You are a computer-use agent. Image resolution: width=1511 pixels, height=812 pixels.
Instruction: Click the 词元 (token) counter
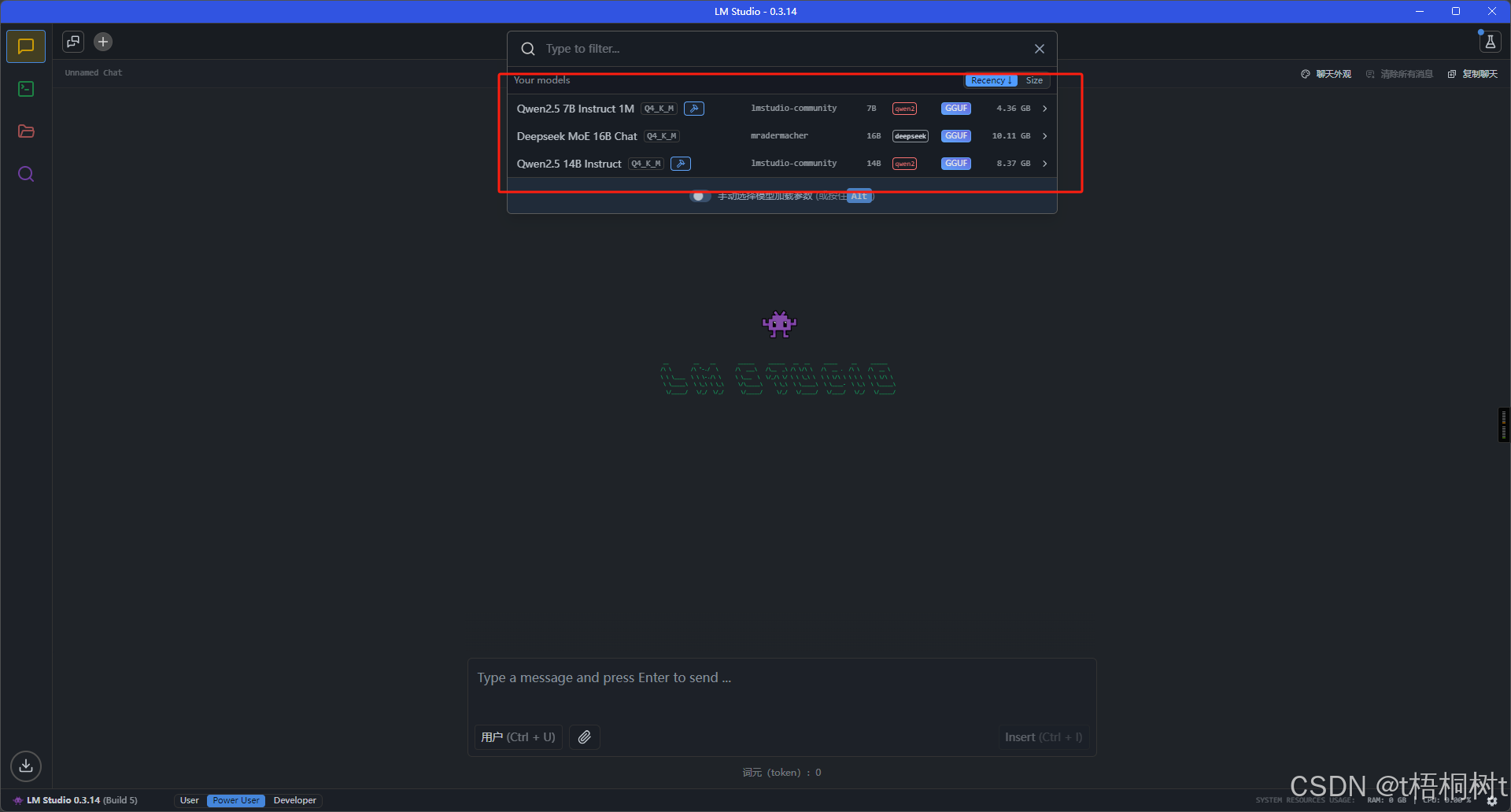782,773
